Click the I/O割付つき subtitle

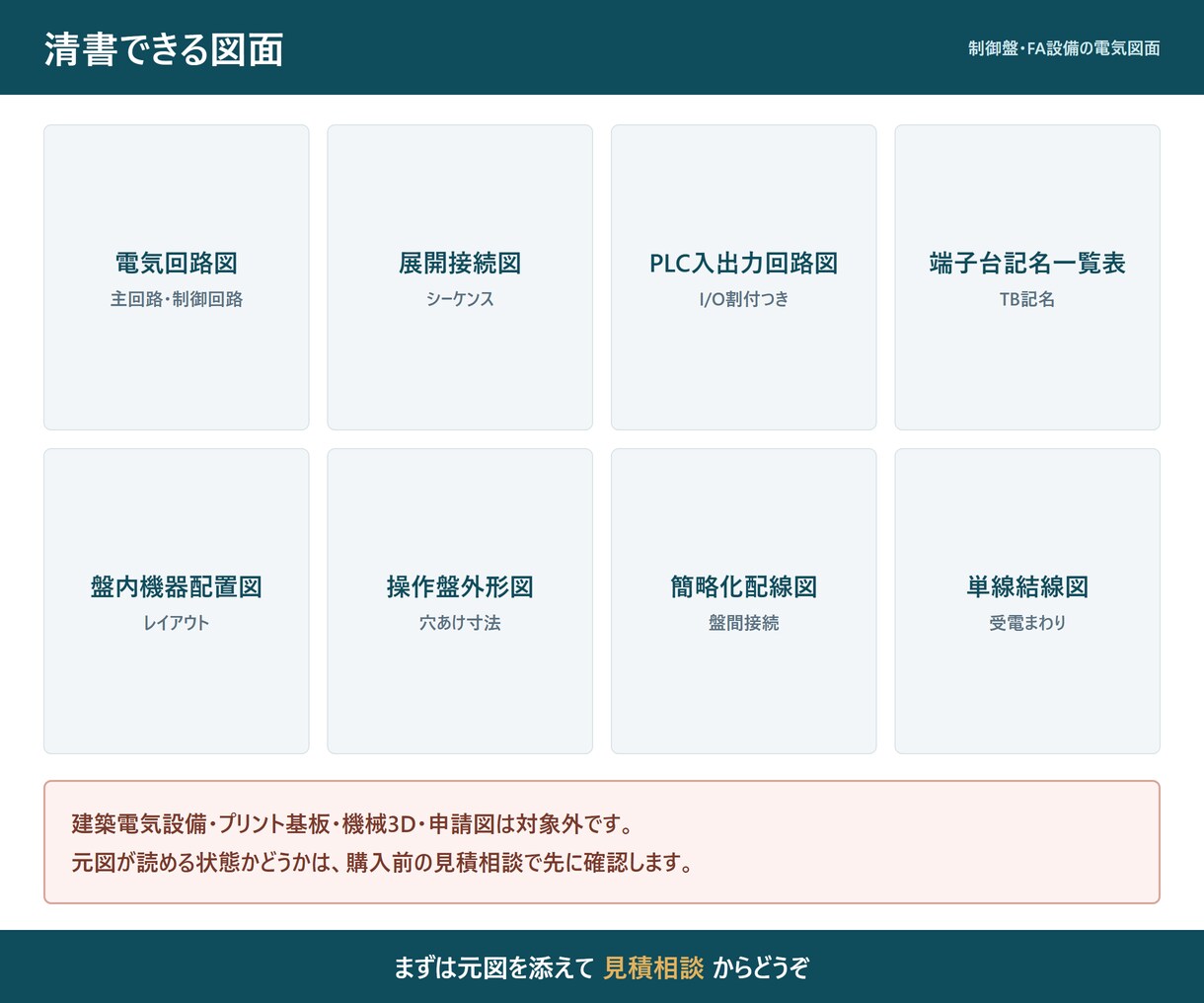pos(744,299)
